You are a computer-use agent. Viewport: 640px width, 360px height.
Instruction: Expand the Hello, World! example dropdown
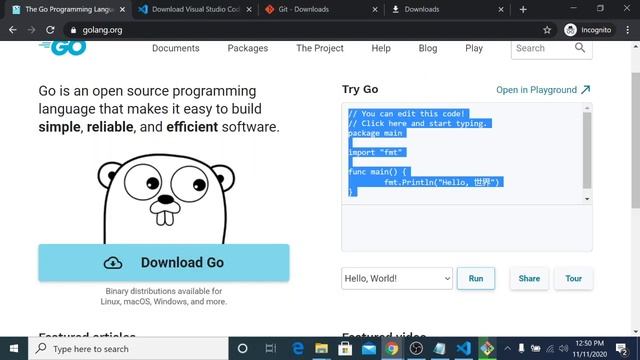tap(397, 278)
